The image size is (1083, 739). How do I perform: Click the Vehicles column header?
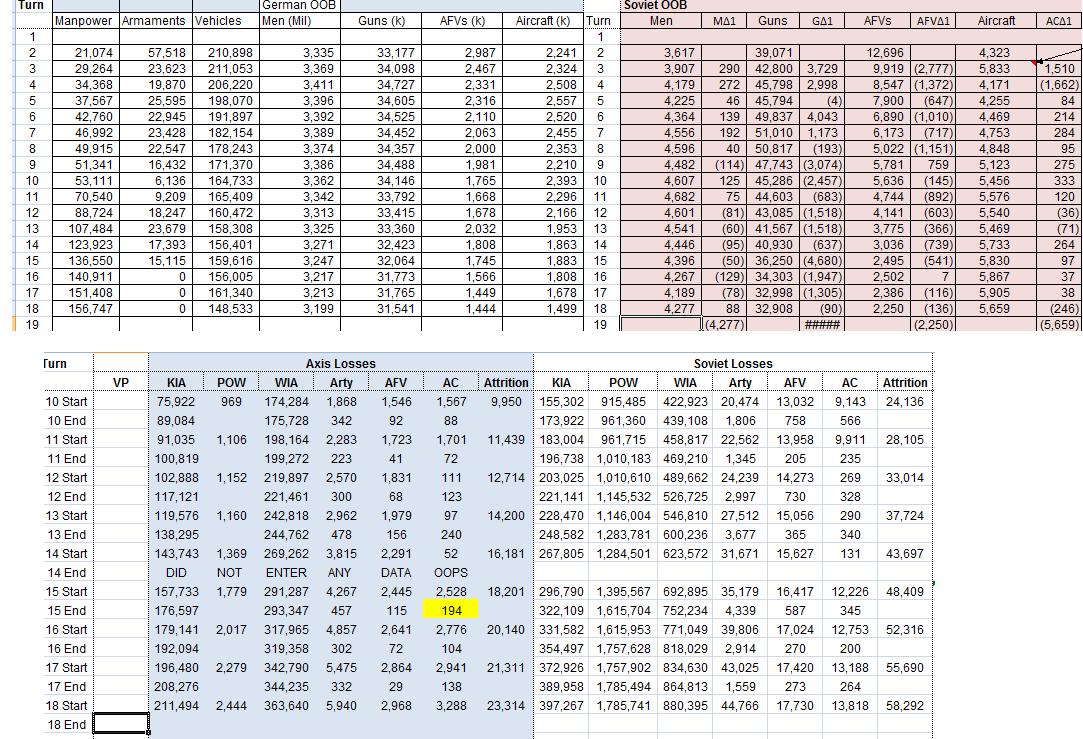tap(226, 21)
